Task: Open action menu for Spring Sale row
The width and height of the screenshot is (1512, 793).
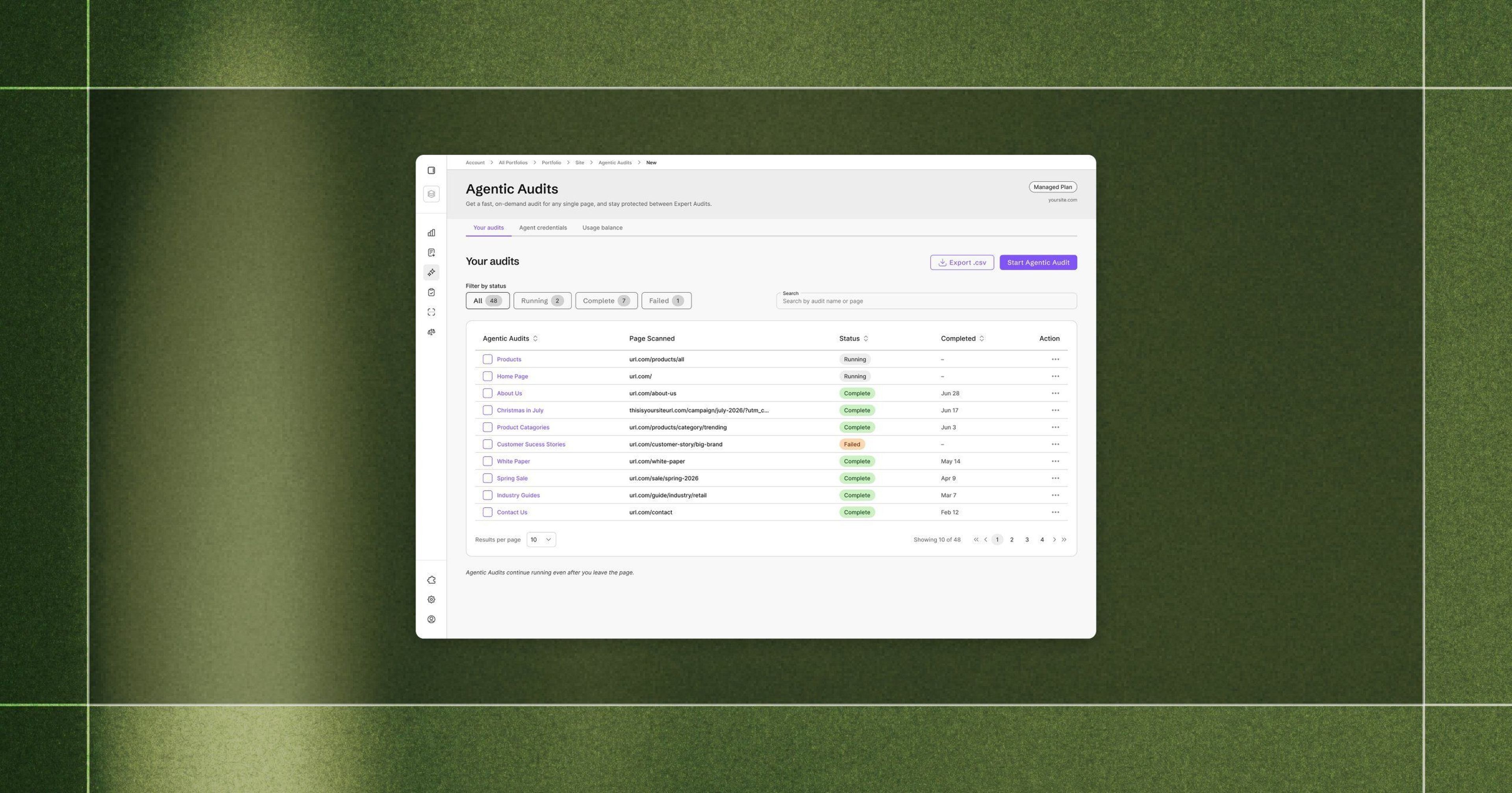Action: (x=1055, y=478)
